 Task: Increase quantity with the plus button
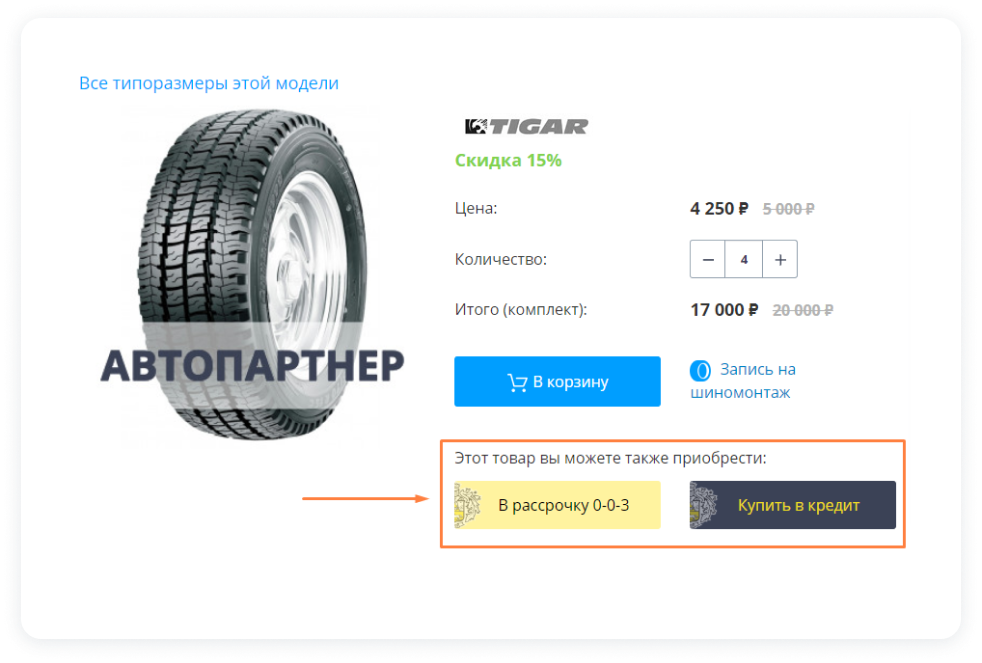coord(780,259)
